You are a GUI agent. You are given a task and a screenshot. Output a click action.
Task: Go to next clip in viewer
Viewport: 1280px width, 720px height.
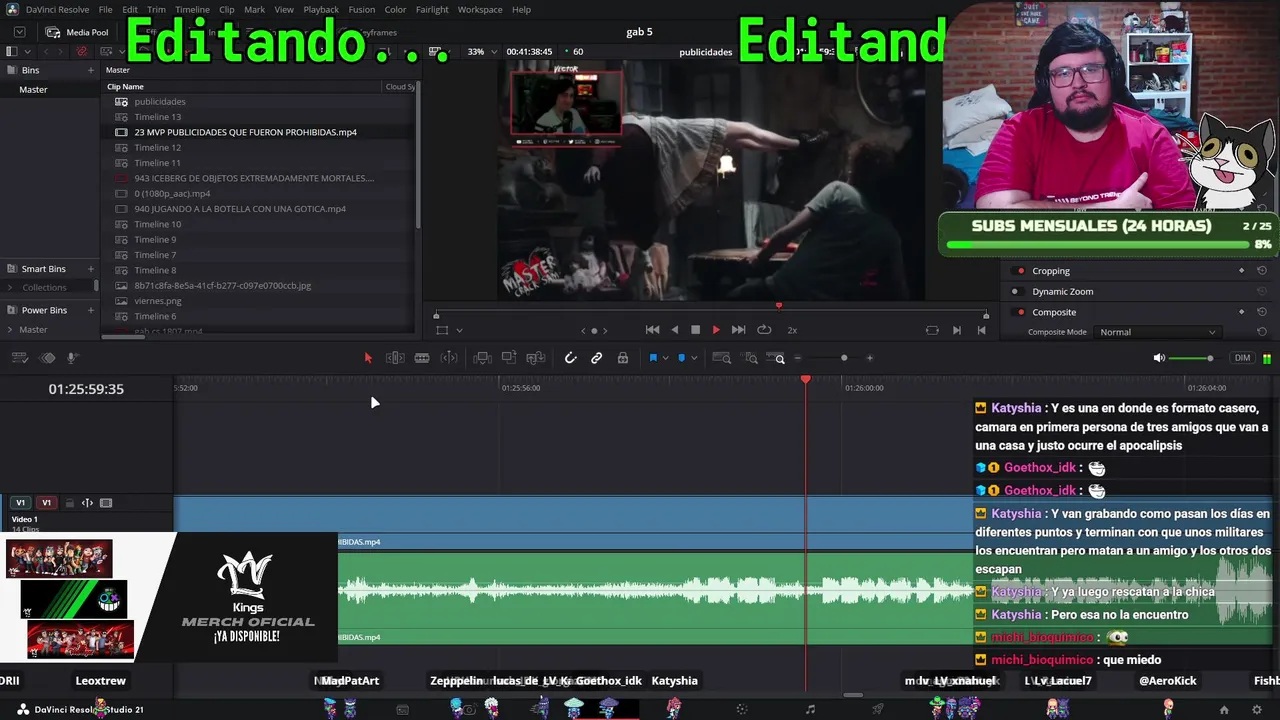(x=957, y=330)
